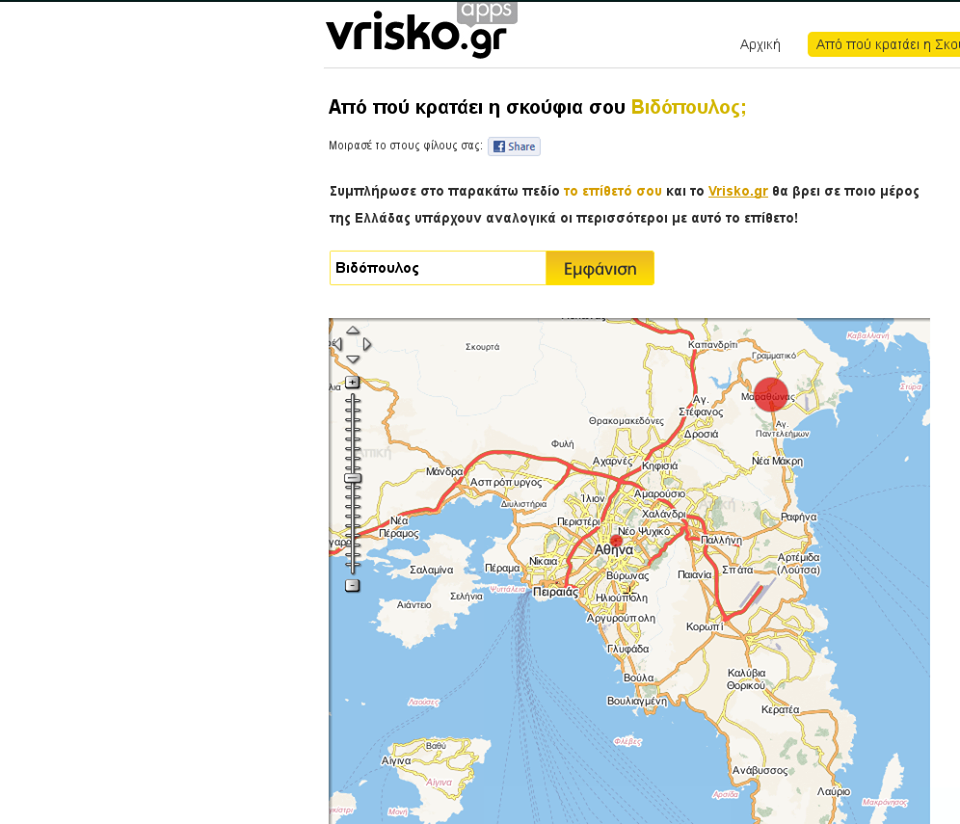The height and width of the screenshot is (824, 960).
Task: Click the large red marker at Μαραθώνας
Action: (771, 394)
